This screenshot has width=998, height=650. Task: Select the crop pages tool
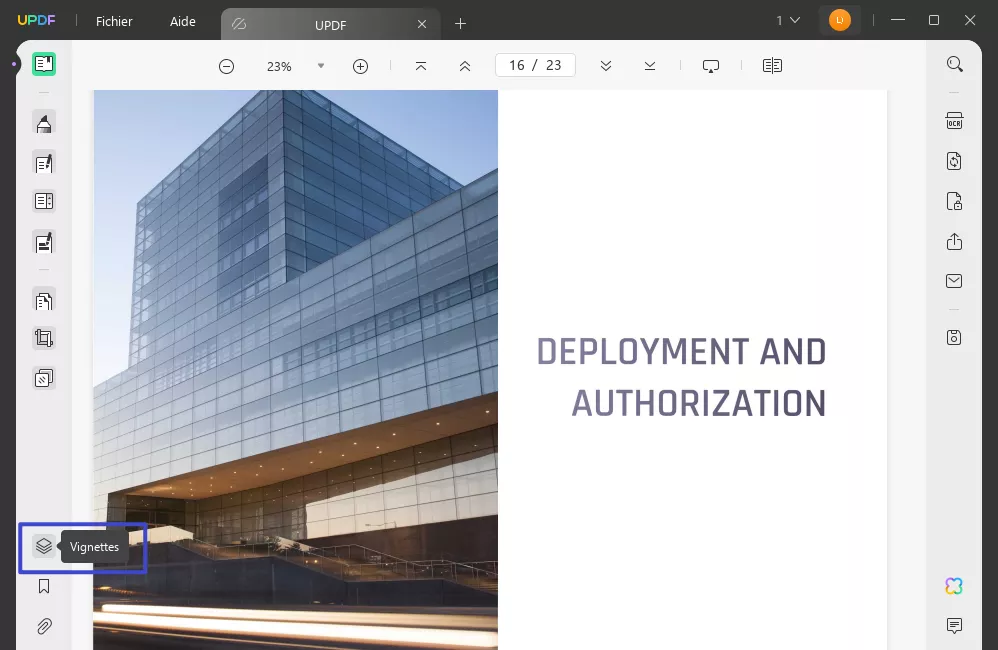click(x=44, y=337)
